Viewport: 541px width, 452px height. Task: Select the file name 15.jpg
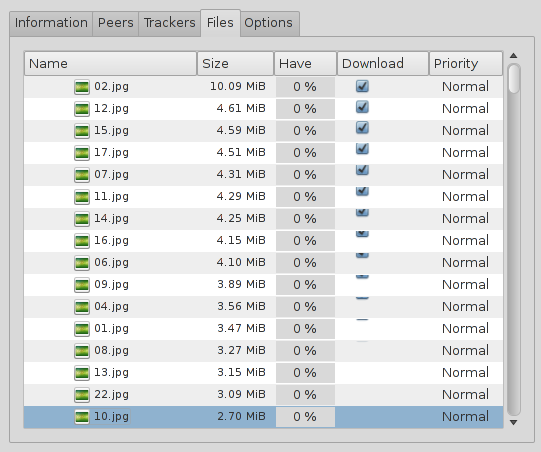click(111, 131)
